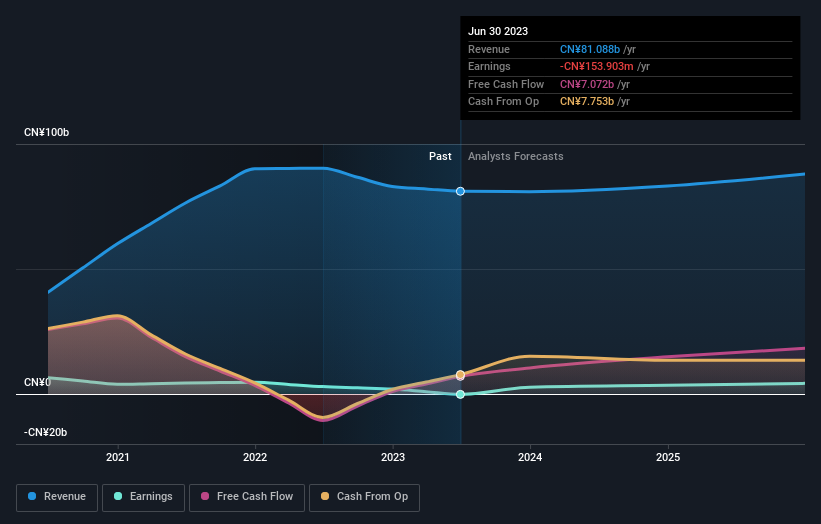Click the CN¥100b y-axis label
Viewport: 821px width, 524px height.
(47, 132)
